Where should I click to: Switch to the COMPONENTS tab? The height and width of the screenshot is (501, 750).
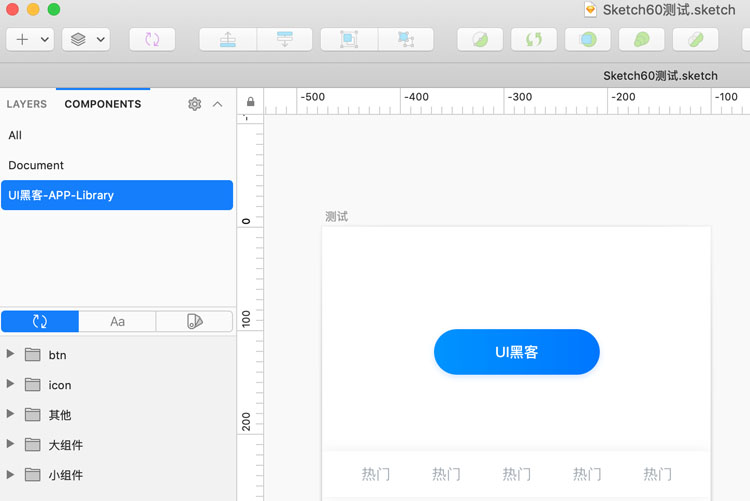103,104
